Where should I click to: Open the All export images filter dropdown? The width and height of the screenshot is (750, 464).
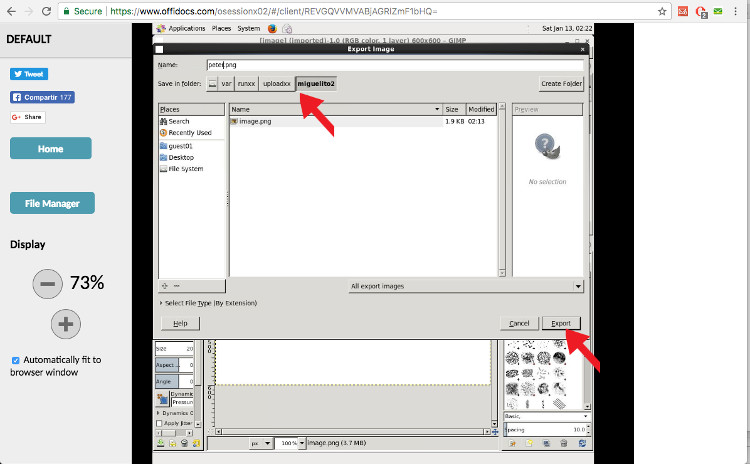[466, 286]
